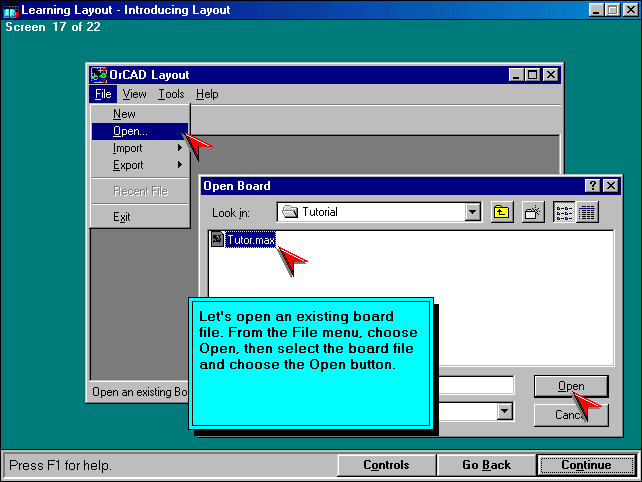Select New in the File menu
642x482 pixels.
[125, 114]
